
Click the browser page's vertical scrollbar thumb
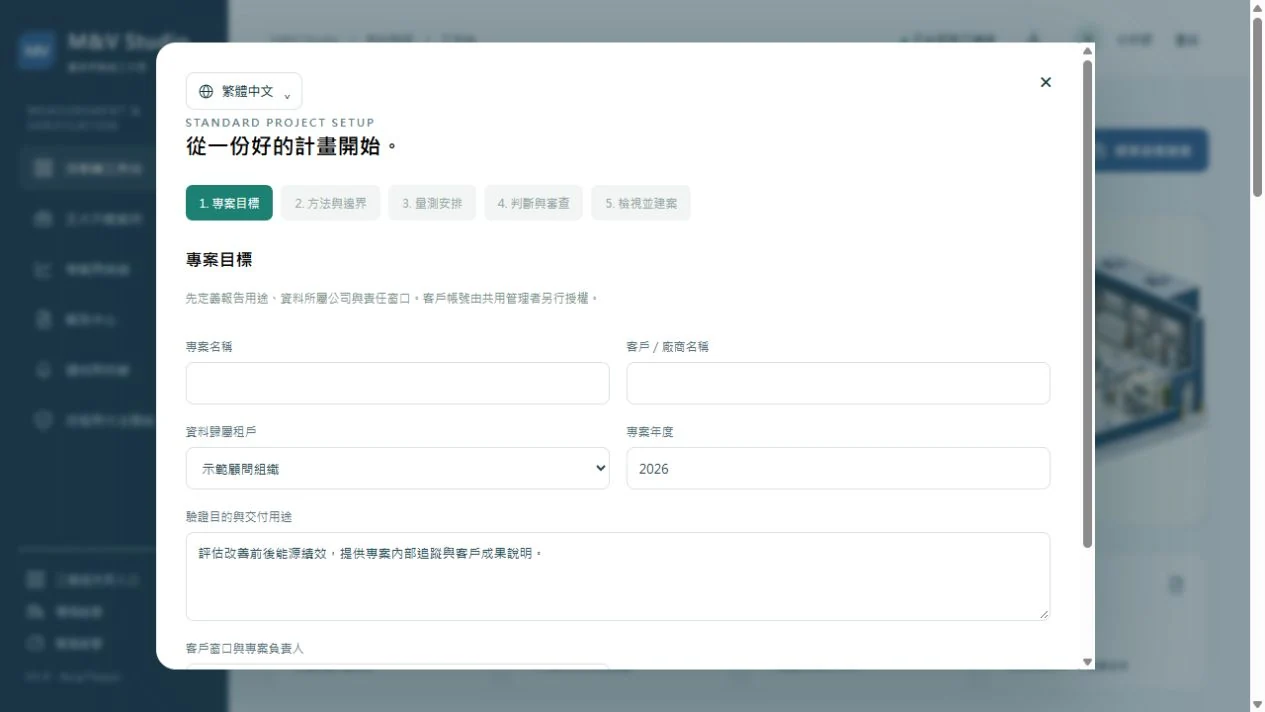(x=1257, y=105)
